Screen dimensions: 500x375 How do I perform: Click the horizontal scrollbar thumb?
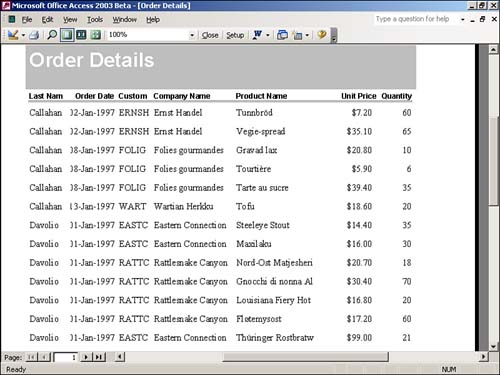point(306,357)
